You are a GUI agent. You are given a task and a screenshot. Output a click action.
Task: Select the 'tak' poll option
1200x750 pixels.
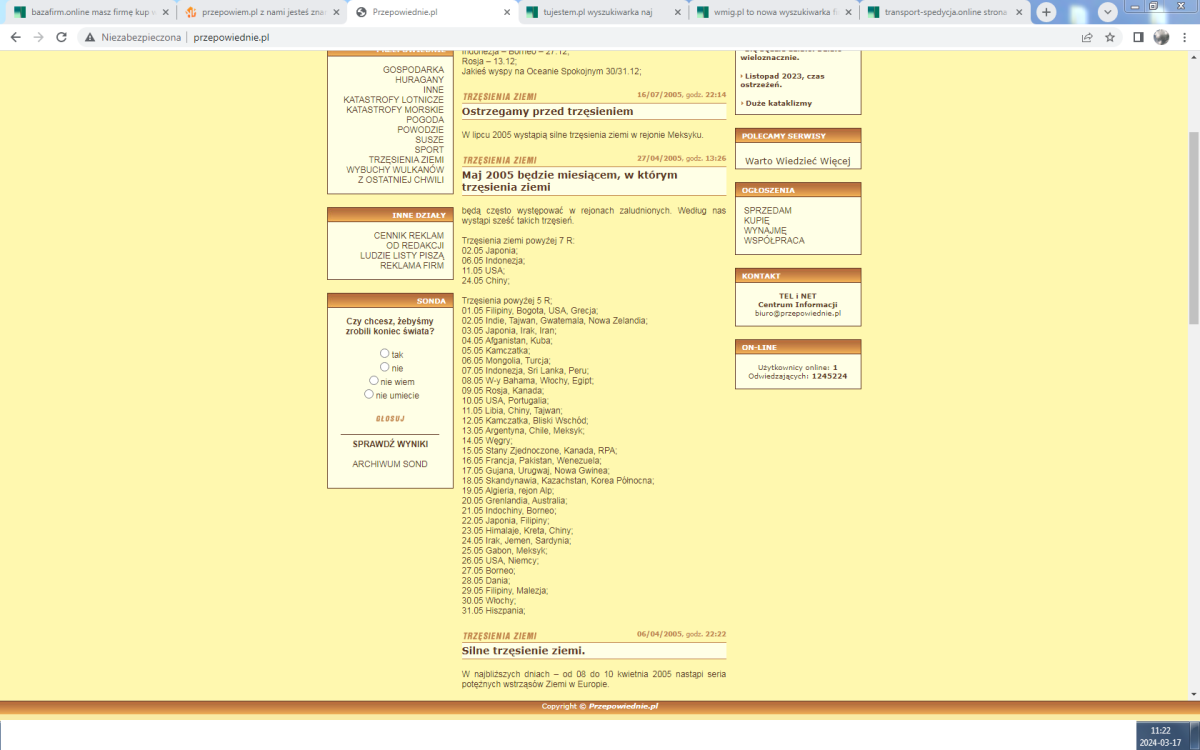384,353
